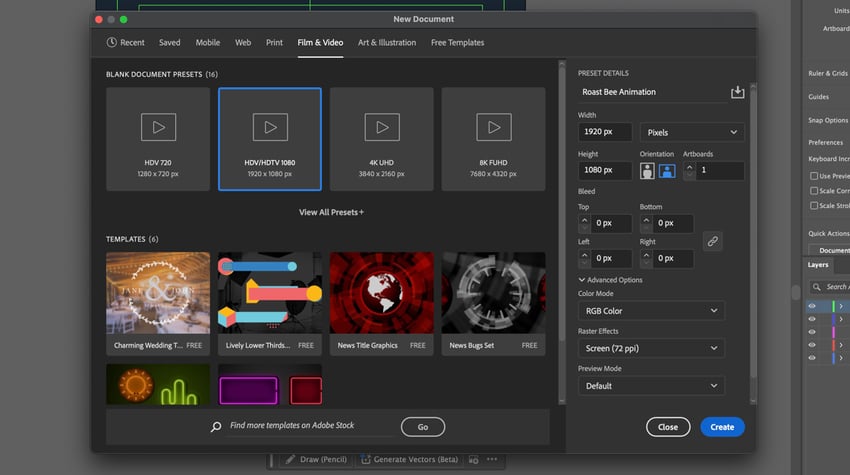Click the Artboards count stepper

point(689,171)
